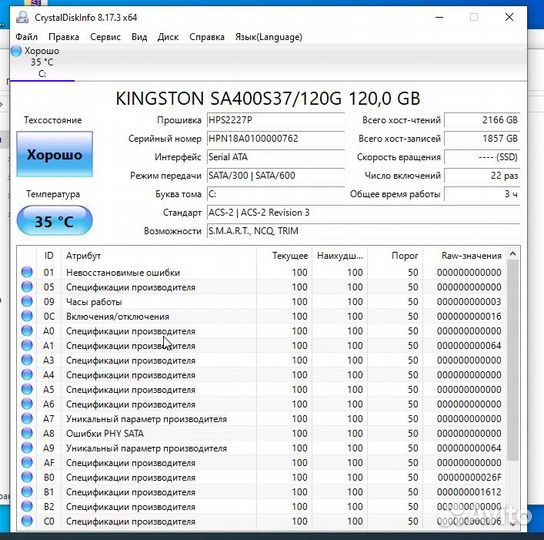Screen dimensions: 544x540
Task: Click the transfer mode field SATA/300 | SATA/600
Action: coord(276,175)
